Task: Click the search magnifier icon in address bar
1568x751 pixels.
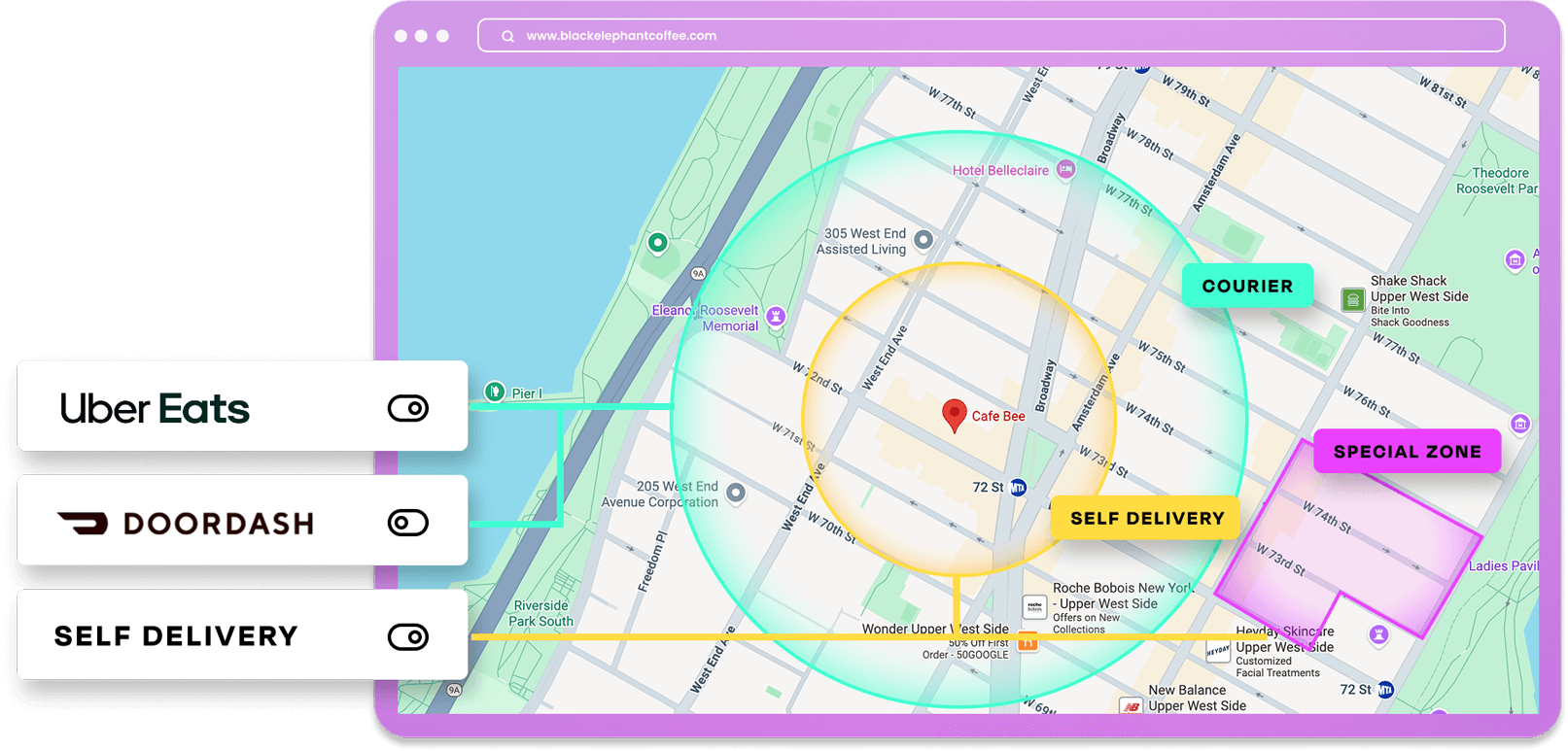Action: (x=507, y=36)
